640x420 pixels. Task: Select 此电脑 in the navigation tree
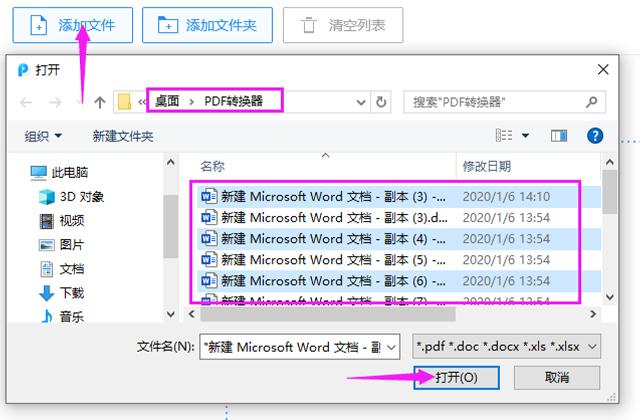pos(59,173)
